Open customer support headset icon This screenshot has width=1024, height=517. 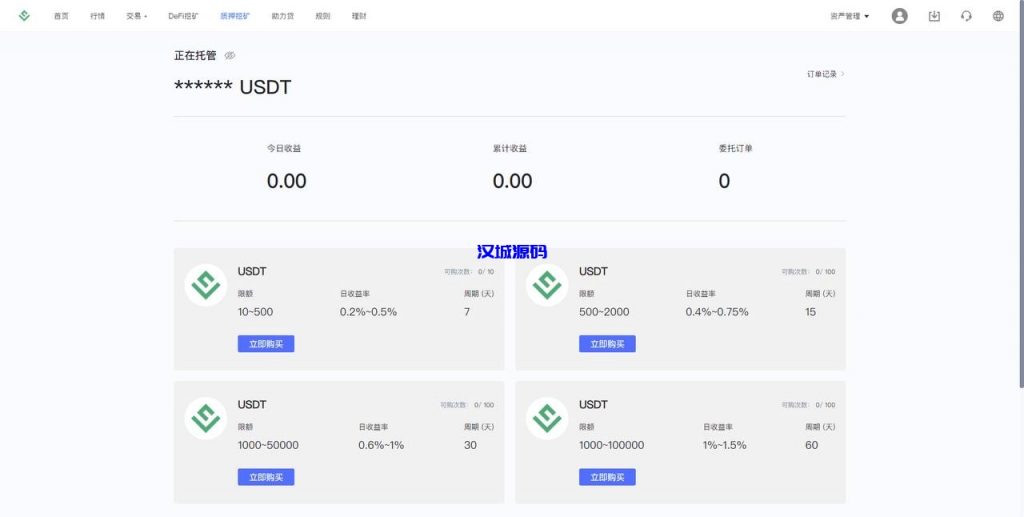(966, 16)
